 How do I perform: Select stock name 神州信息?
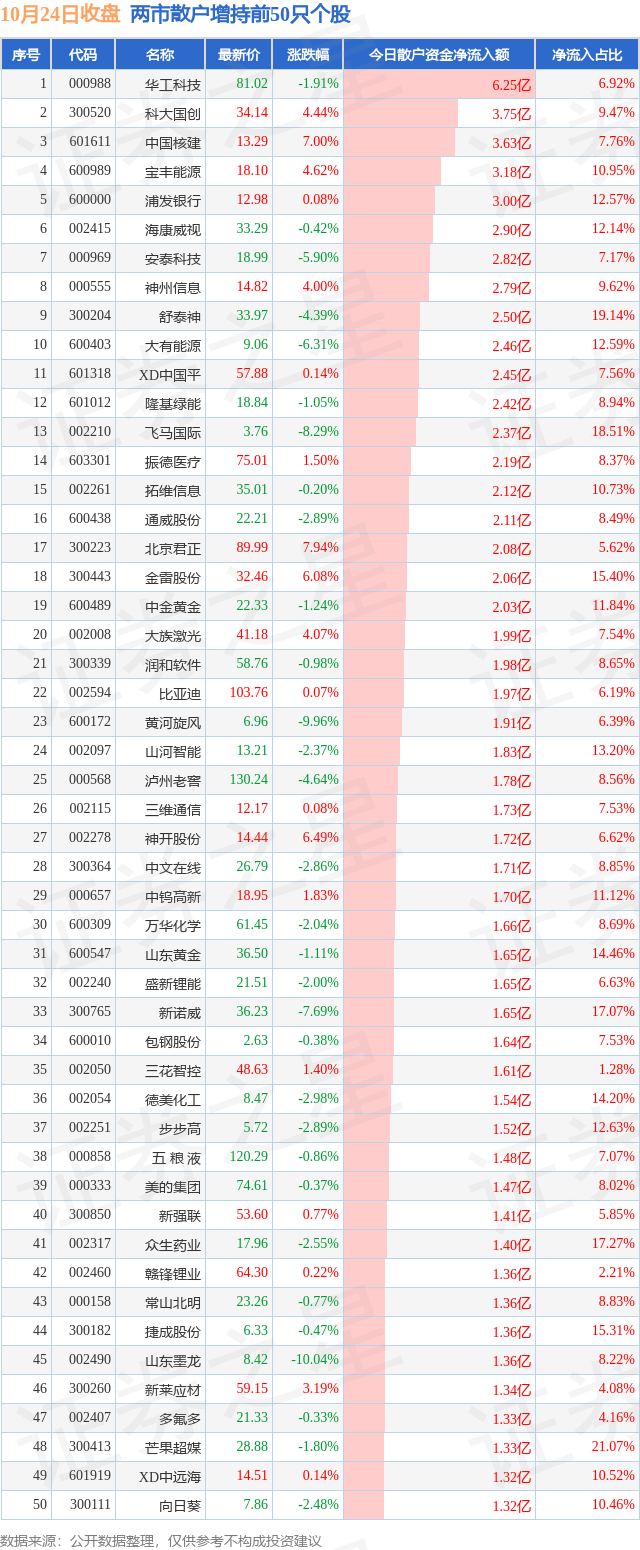click(x=173, y=287)
